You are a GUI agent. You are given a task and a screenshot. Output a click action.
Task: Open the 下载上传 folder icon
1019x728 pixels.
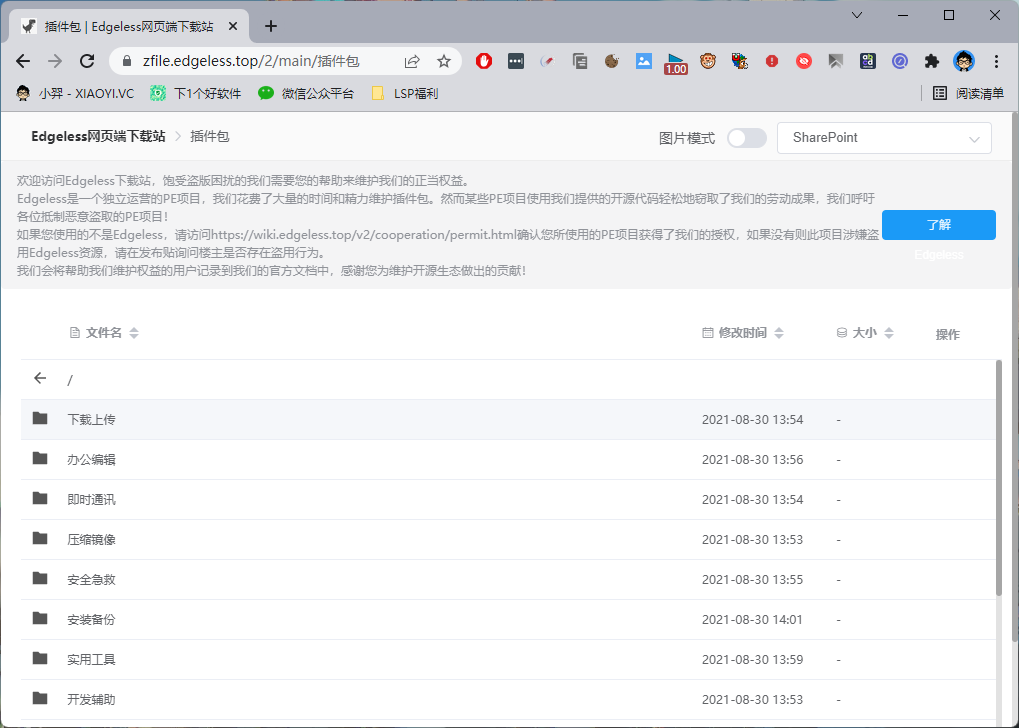(40, 419)
